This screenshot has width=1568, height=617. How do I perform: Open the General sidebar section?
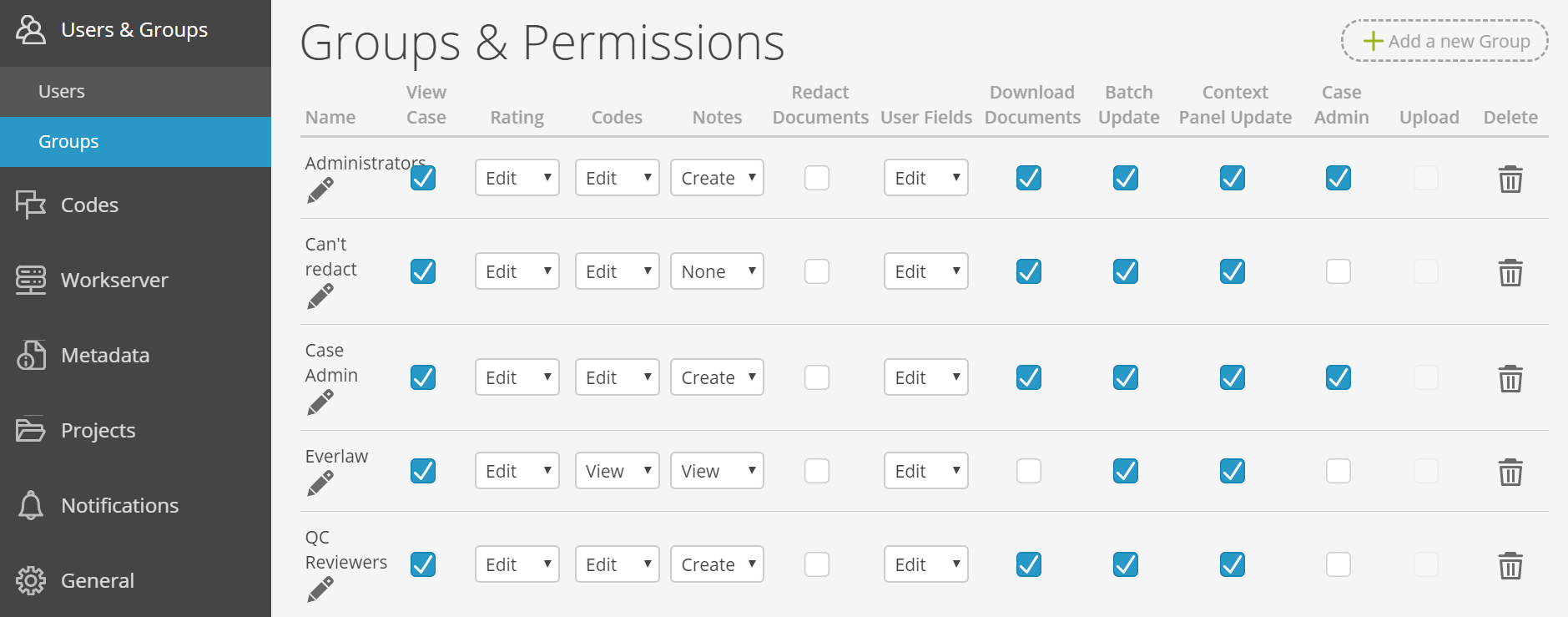[x=135, y=580]
